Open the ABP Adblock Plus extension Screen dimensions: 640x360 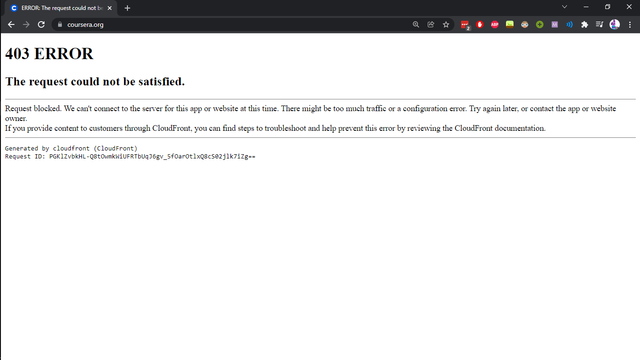coord(495,24)
